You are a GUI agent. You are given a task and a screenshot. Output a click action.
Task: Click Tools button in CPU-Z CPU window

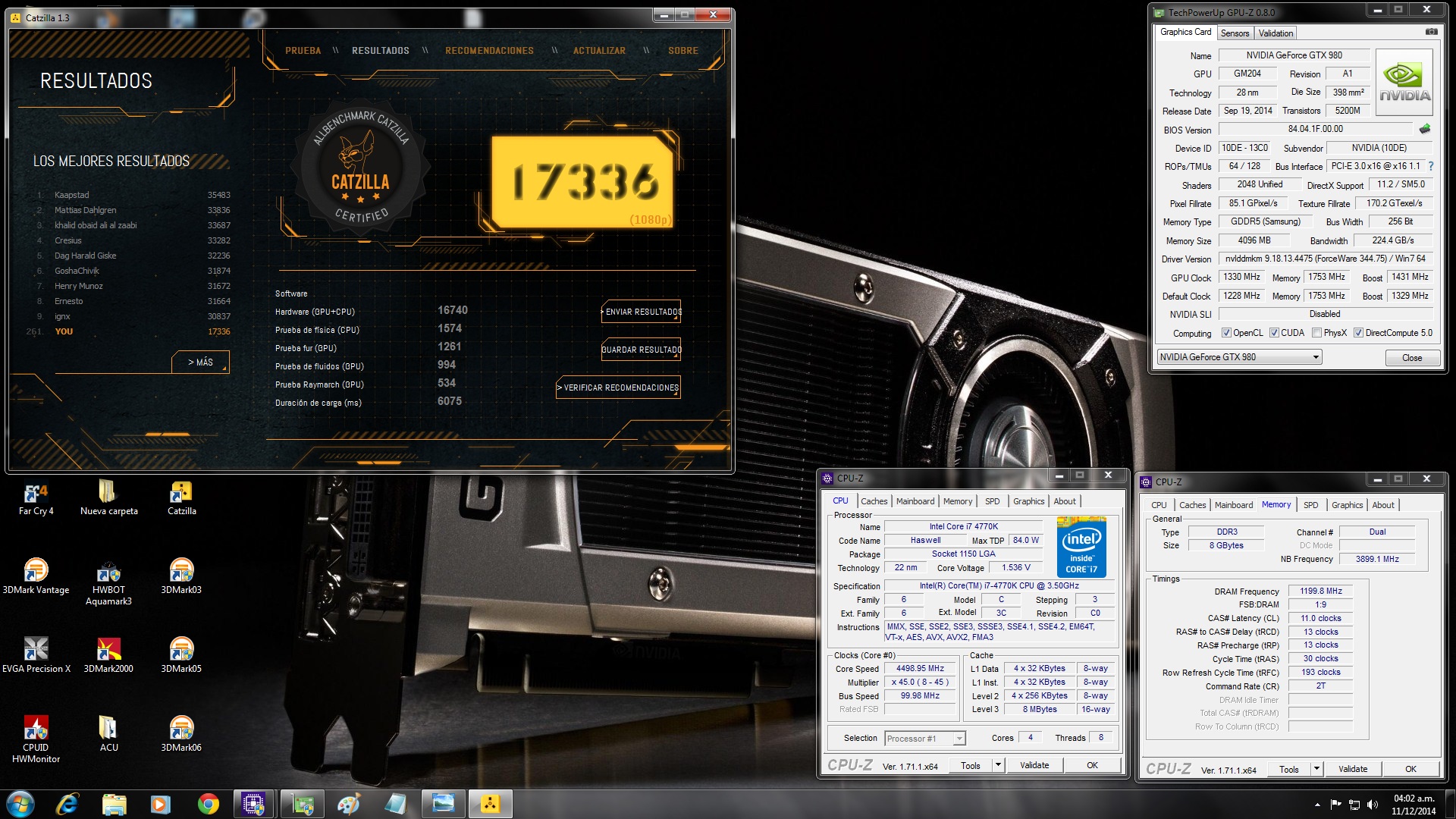pyautogui.click(x=970, y=765)
